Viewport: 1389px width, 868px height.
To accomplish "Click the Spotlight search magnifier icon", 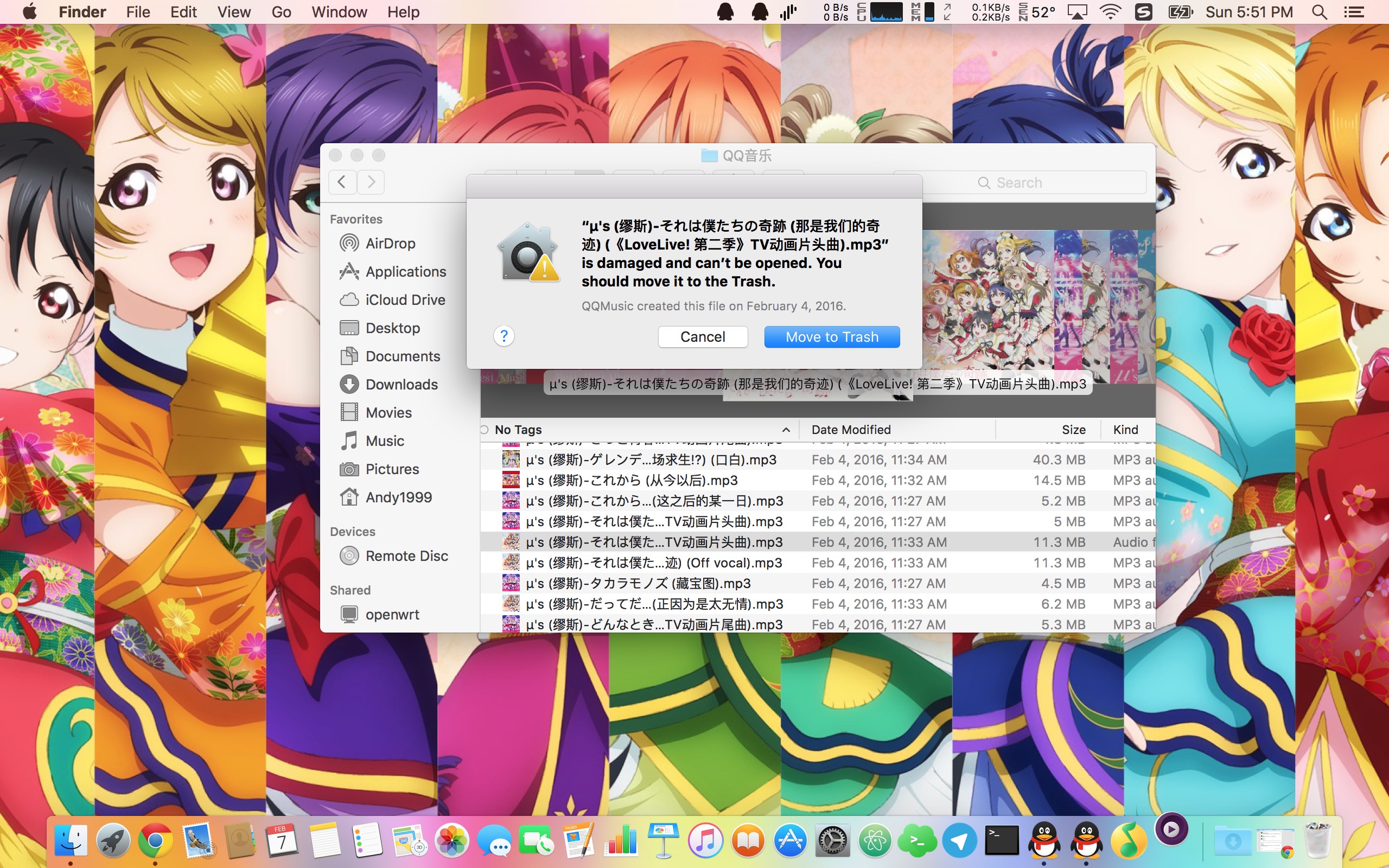I will click(x=1319, y=12).
